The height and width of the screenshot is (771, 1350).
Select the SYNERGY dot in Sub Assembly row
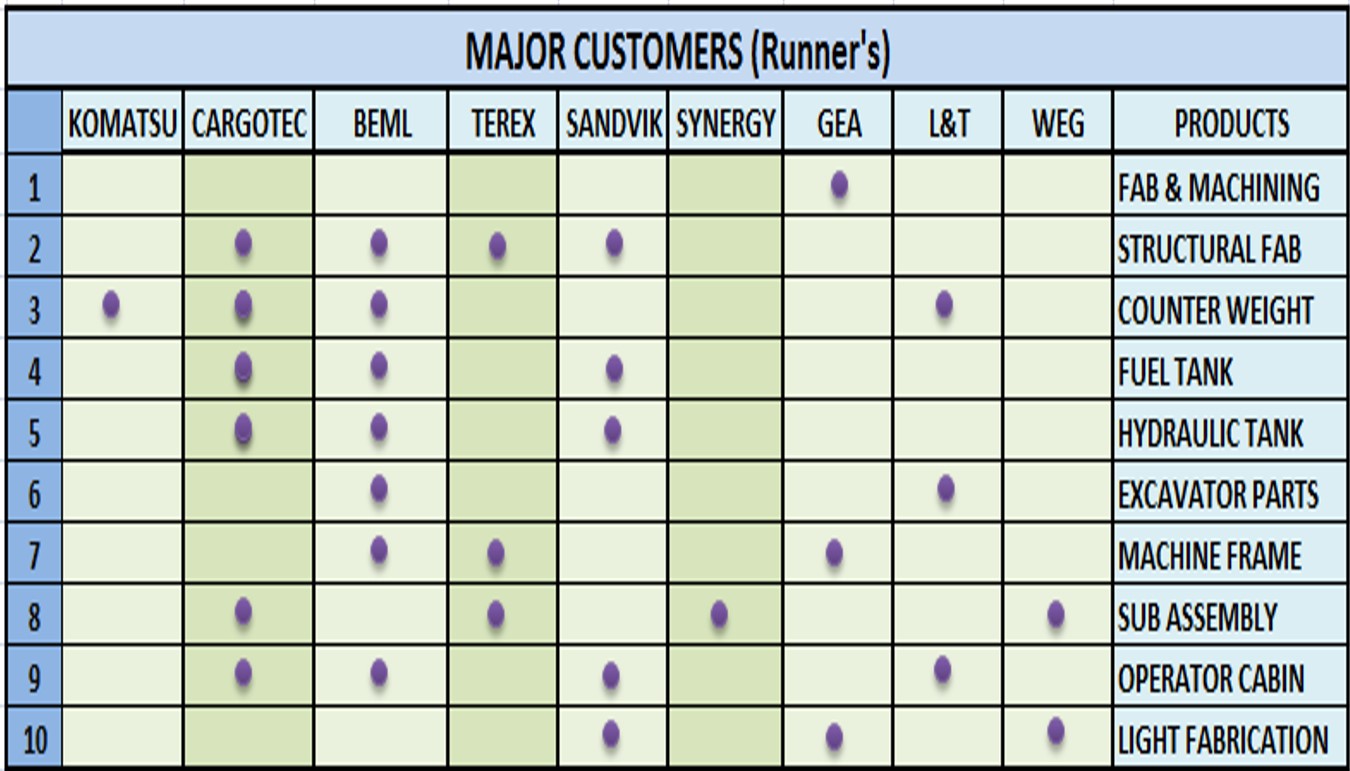pos(719,615)
